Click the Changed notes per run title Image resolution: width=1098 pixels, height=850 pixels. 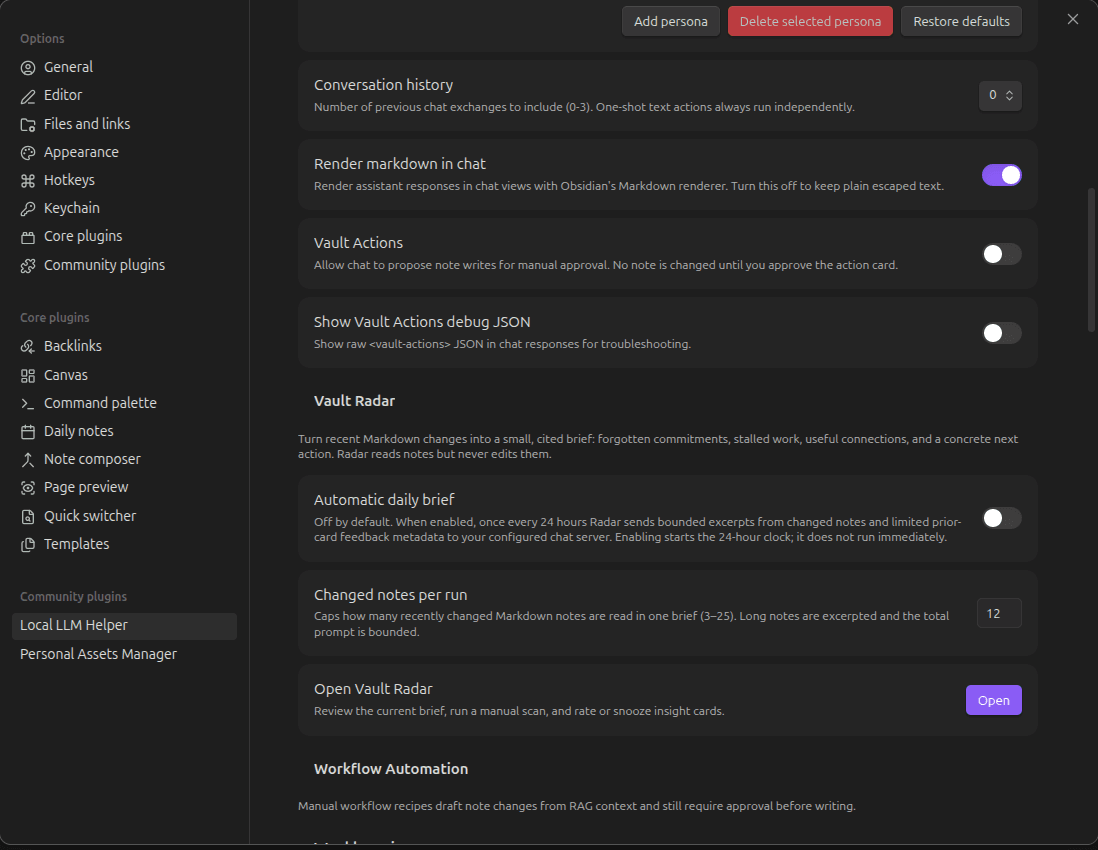(x=390, y=595)
